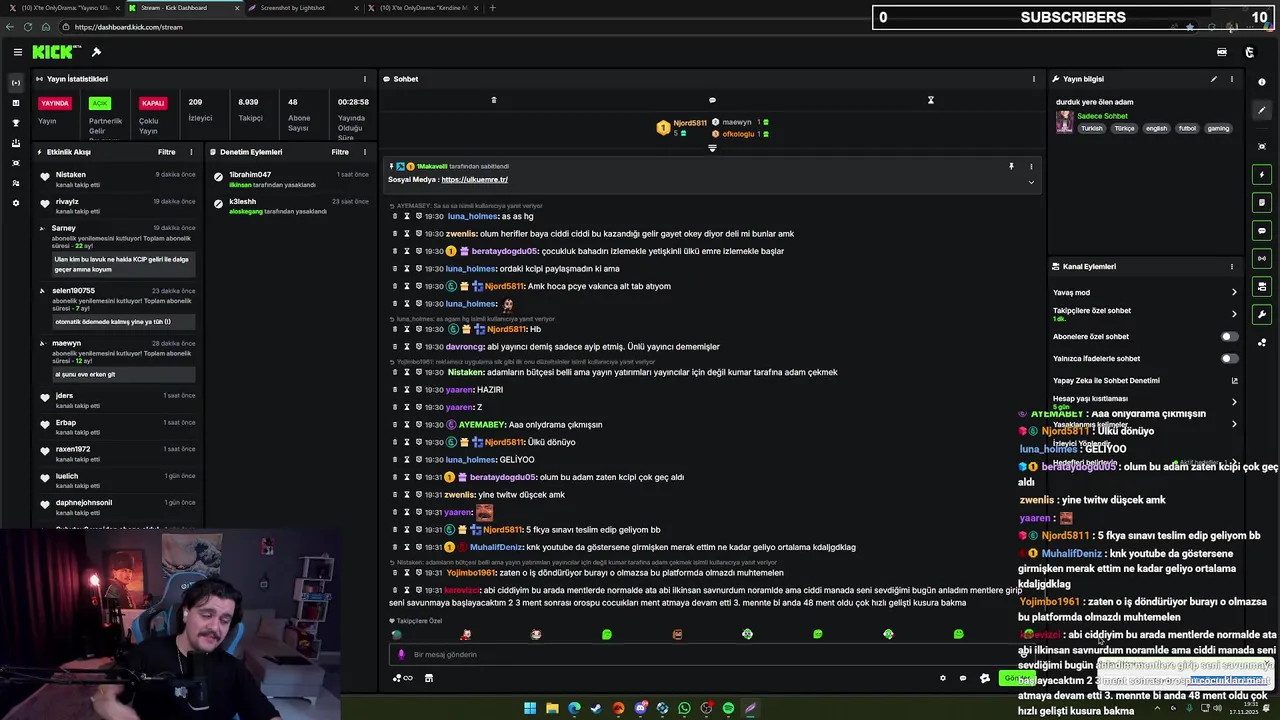Toggle the note widget in right bar

coord(1262,203)
